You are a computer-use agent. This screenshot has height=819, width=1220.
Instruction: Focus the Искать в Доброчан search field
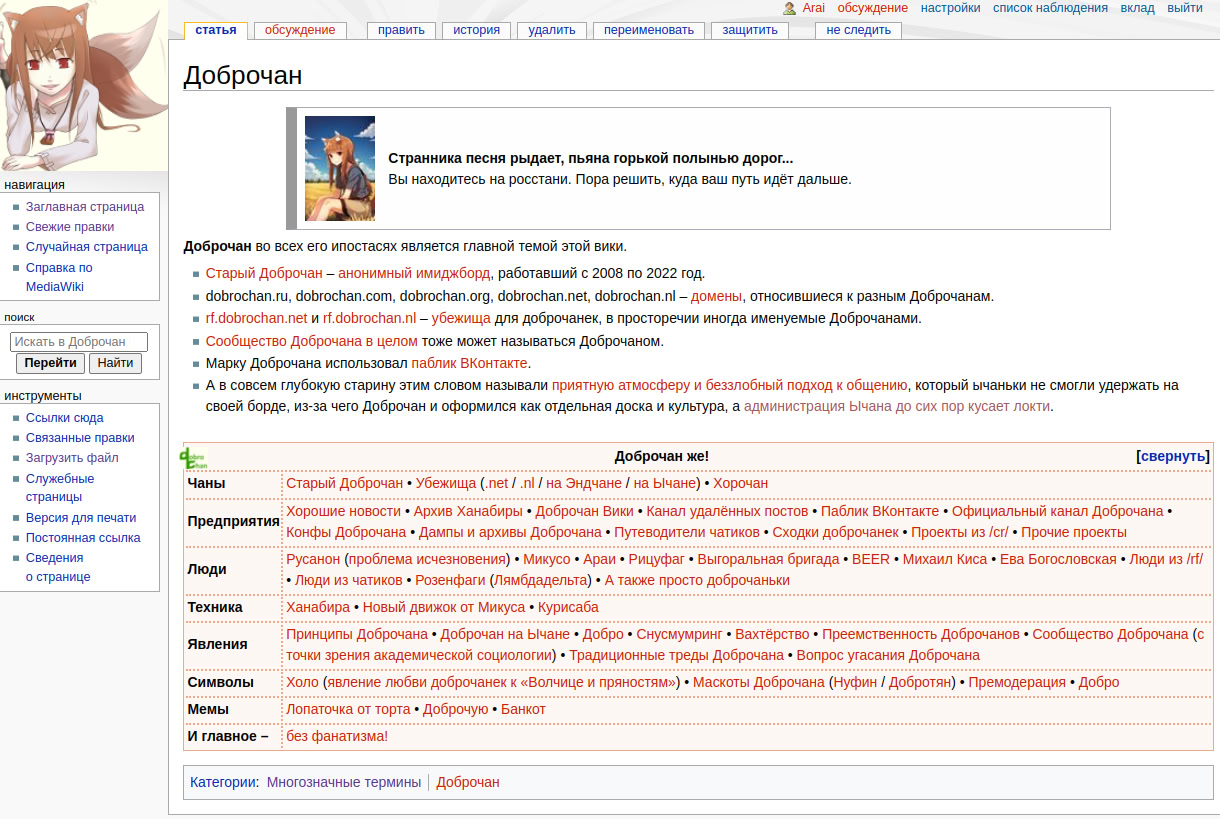click(x=79, y=342)
